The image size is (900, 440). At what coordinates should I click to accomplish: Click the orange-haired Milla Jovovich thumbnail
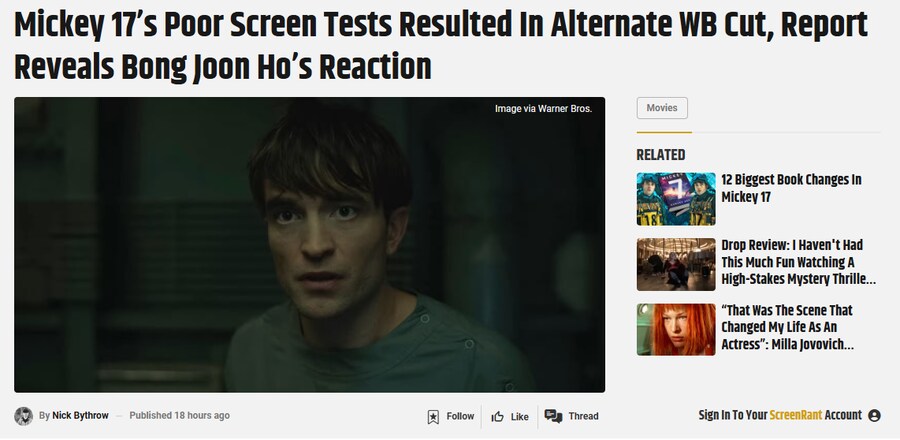676,330
